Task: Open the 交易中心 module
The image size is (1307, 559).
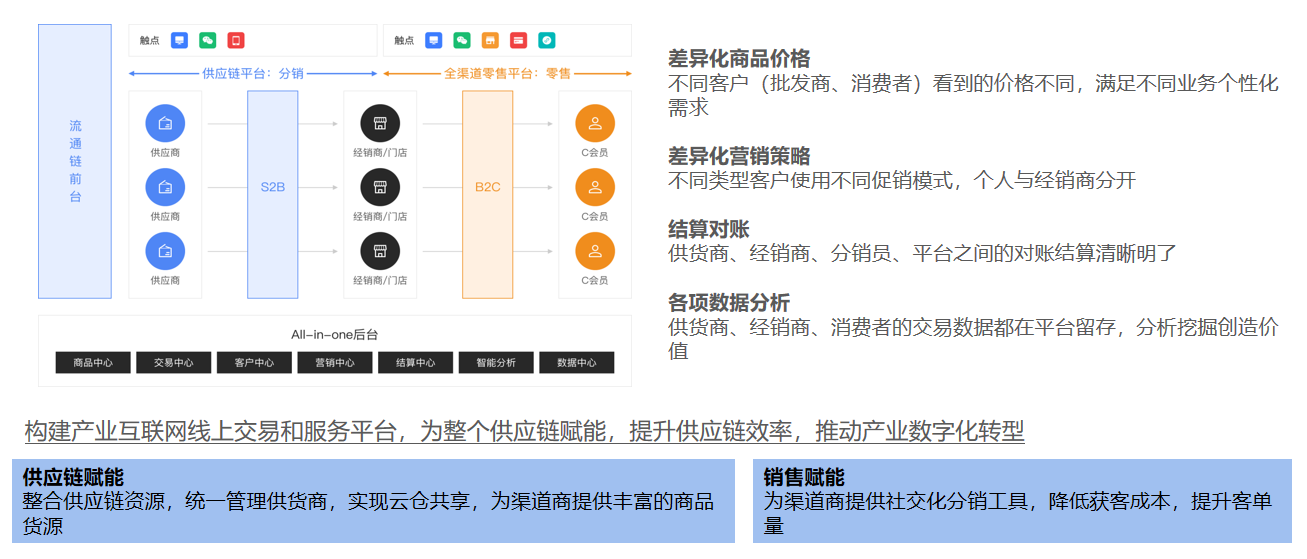Action: click(174, 363)
